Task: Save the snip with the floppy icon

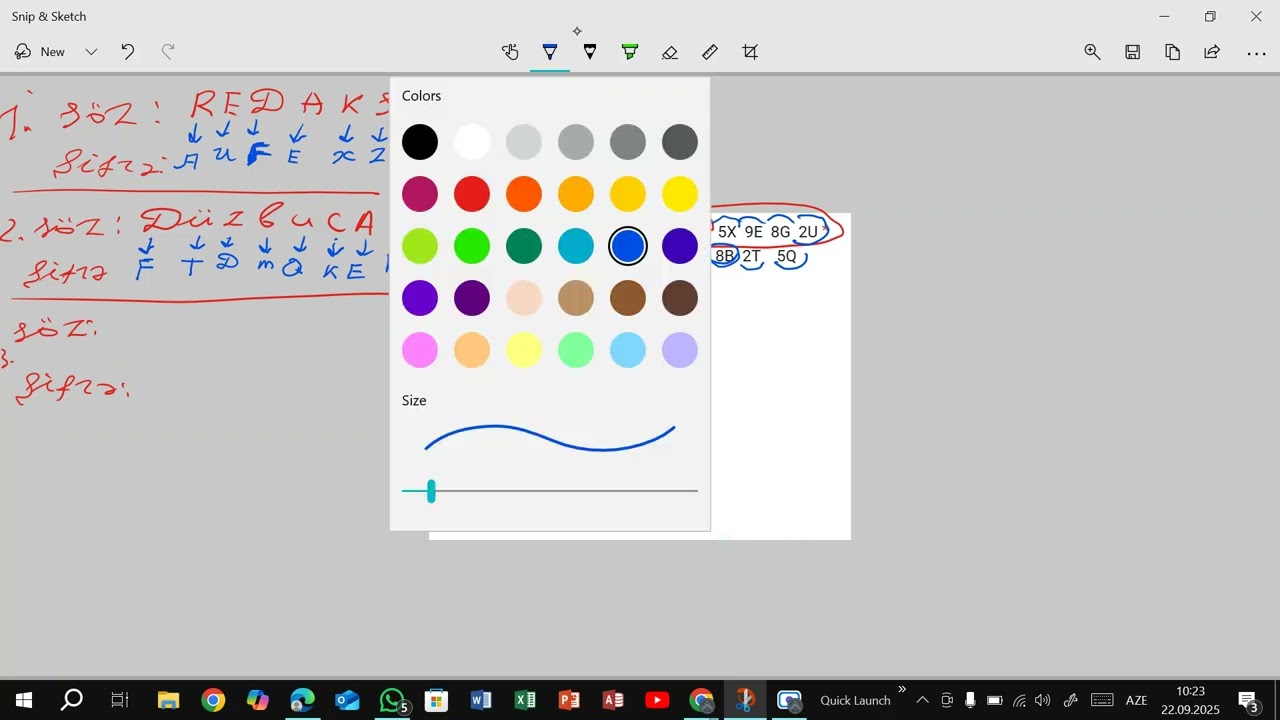Action: [x=1132, y=52]
